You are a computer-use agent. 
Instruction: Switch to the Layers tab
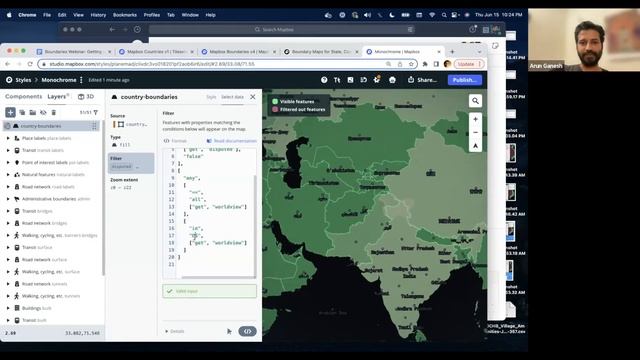click(x=58, y=96)
